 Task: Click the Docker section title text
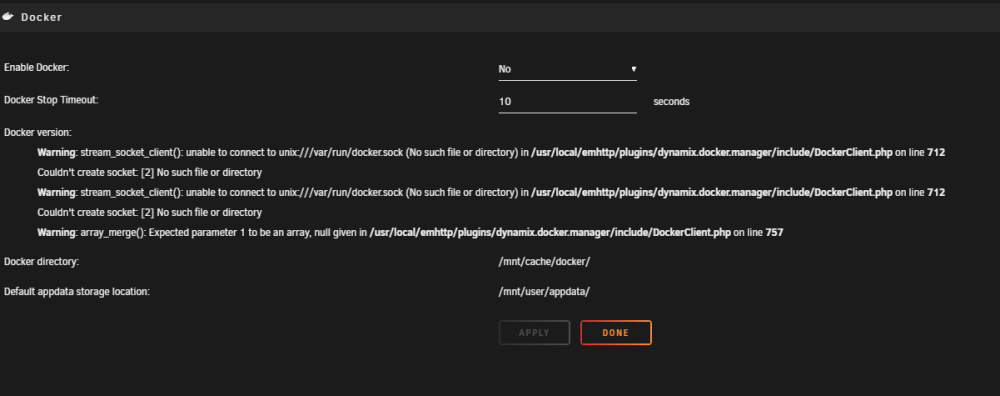(41, 17)
